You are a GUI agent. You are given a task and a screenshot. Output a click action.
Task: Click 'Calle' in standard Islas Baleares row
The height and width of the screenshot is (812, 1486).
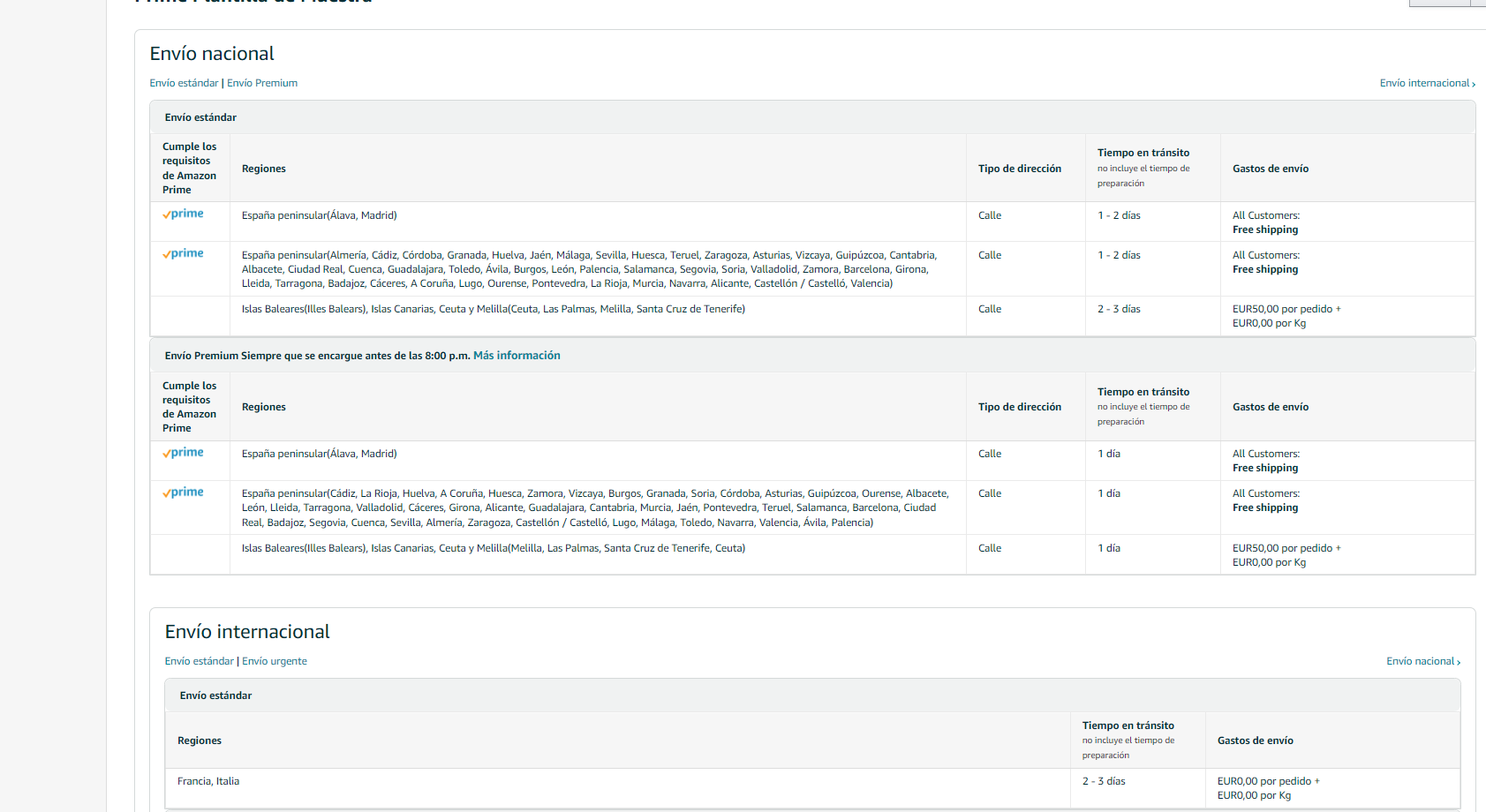click(x=990, y=309)
